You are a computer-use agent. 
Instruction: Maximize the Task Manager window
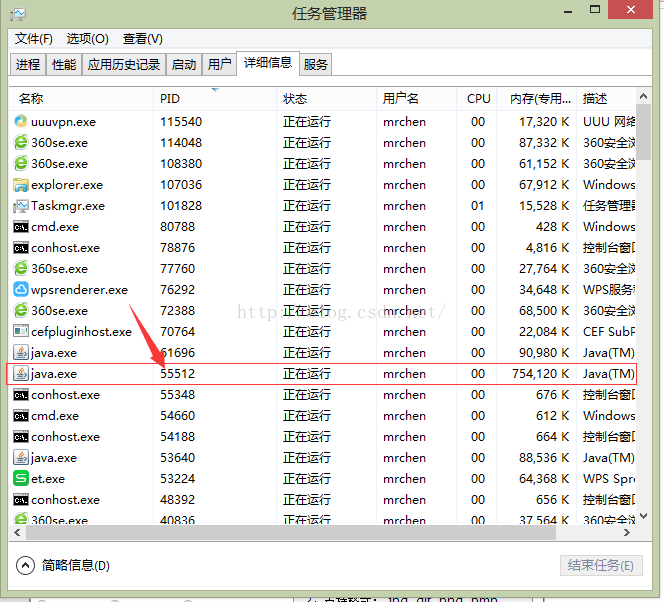tap(595, 9)
